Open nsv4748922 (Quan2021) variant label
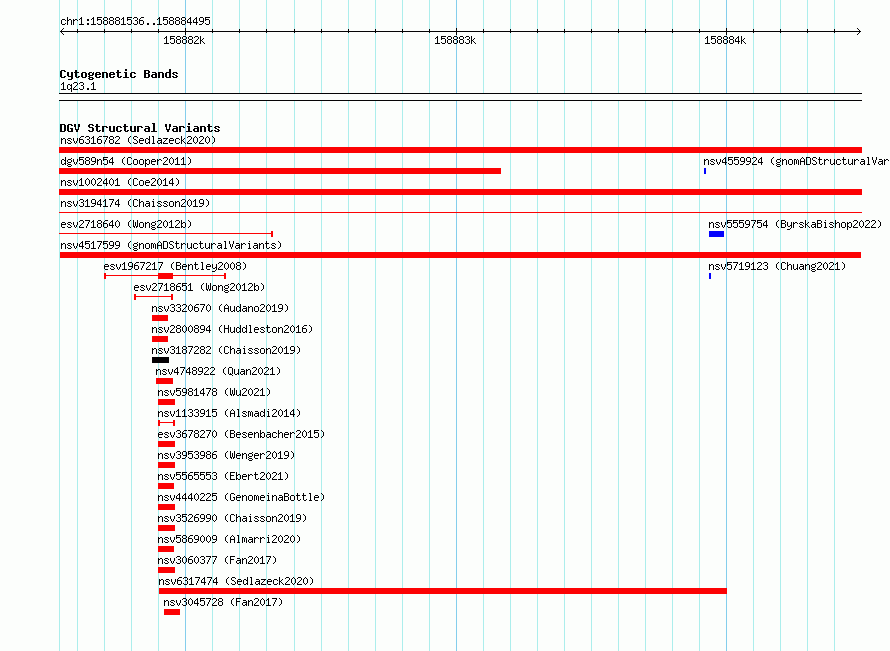The image size is (890, 651). (219, 371)
